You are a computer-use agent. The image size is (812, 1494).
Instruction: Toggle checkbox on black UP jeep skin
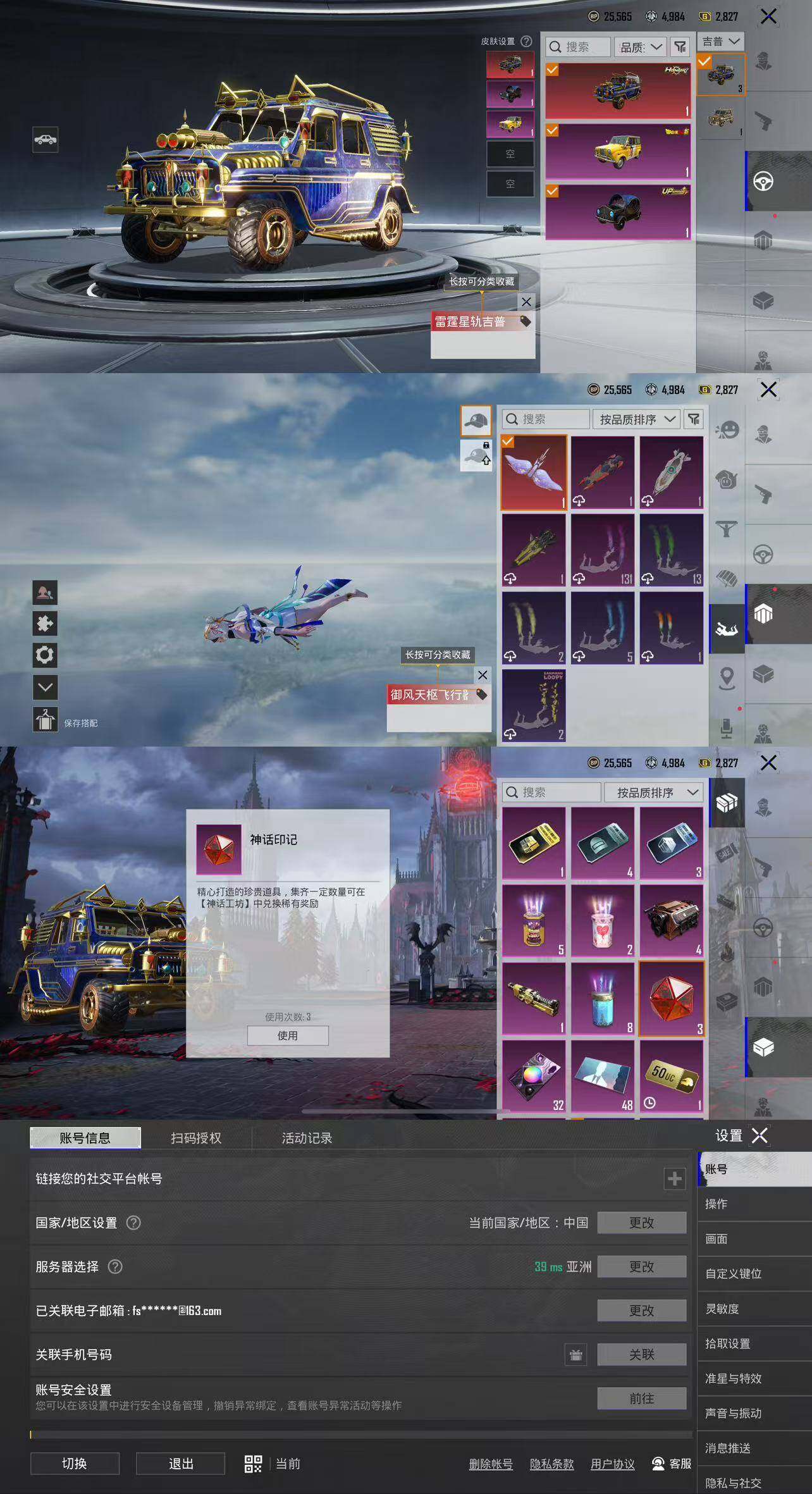552,191
